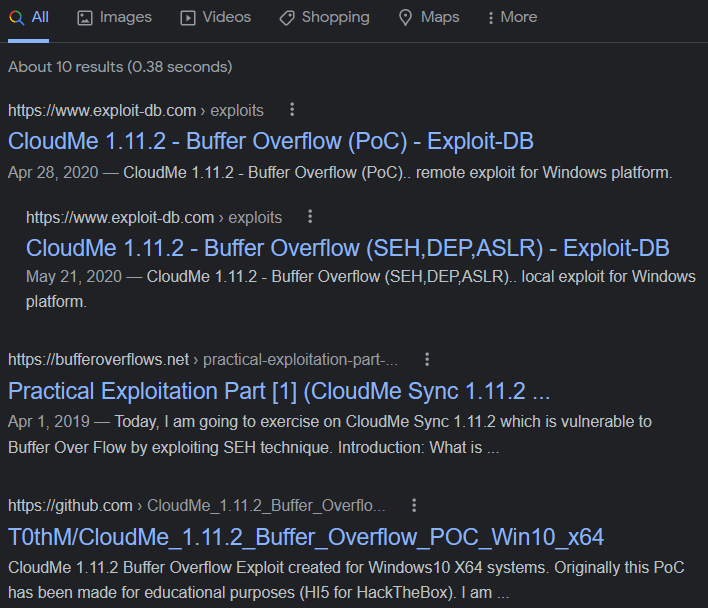The height and width of the screenshot is (608, 708).
Task: Click the Apr 1, 2019 result snippet
Action: click(x=330, y=434)
